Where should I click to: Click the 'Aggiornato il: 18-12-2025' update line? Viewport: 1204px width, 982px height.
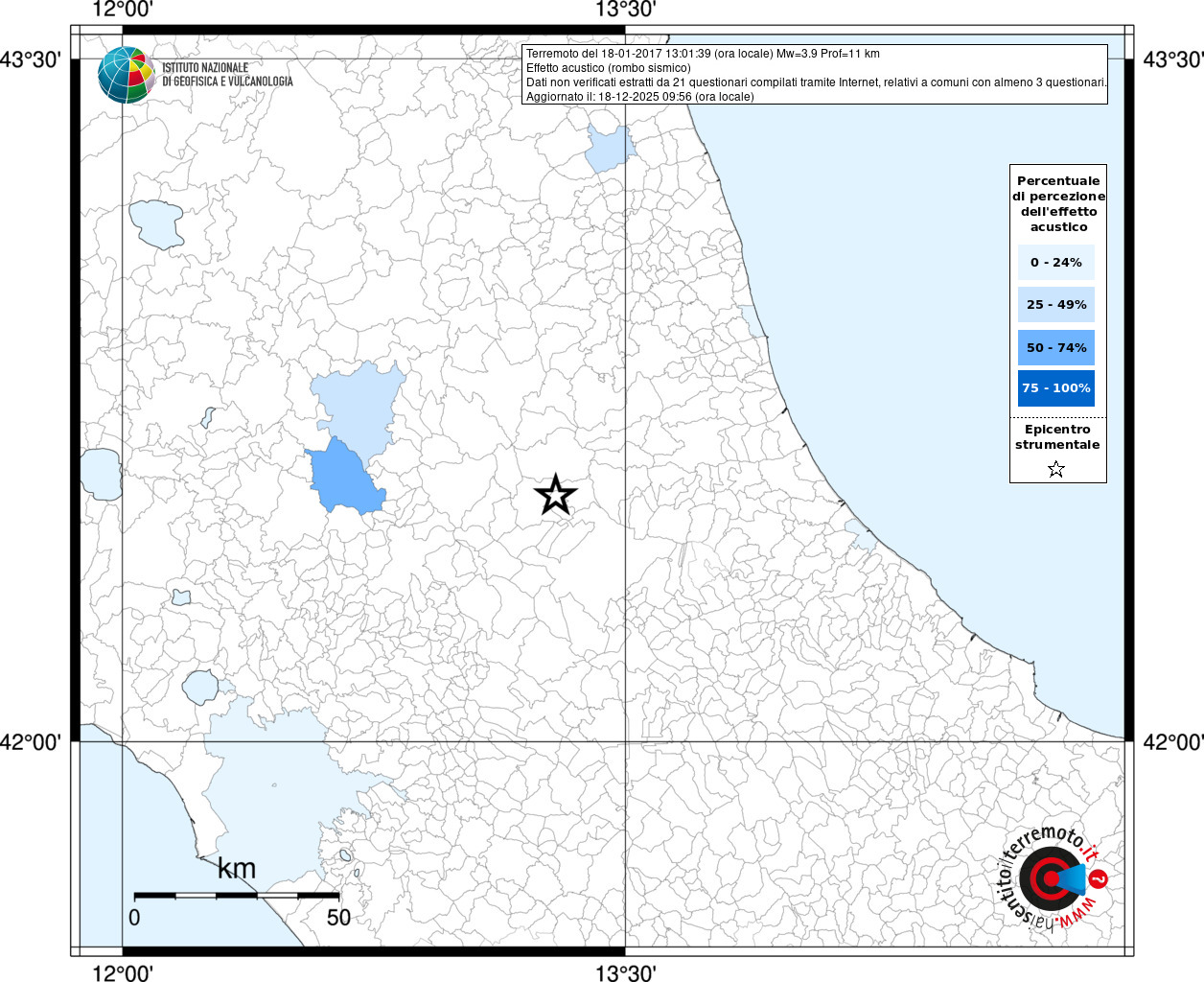(639, 97)
